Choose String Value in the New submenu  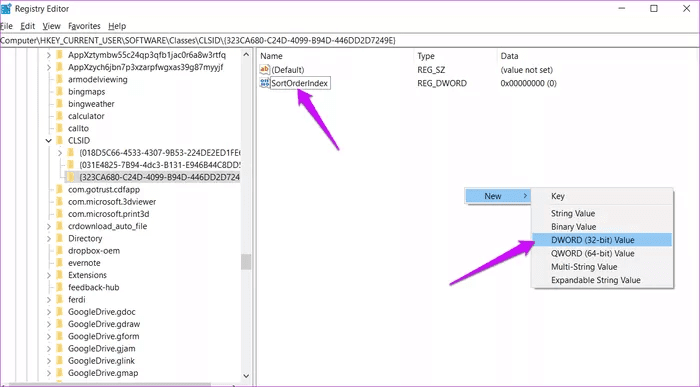click(601, 213)
